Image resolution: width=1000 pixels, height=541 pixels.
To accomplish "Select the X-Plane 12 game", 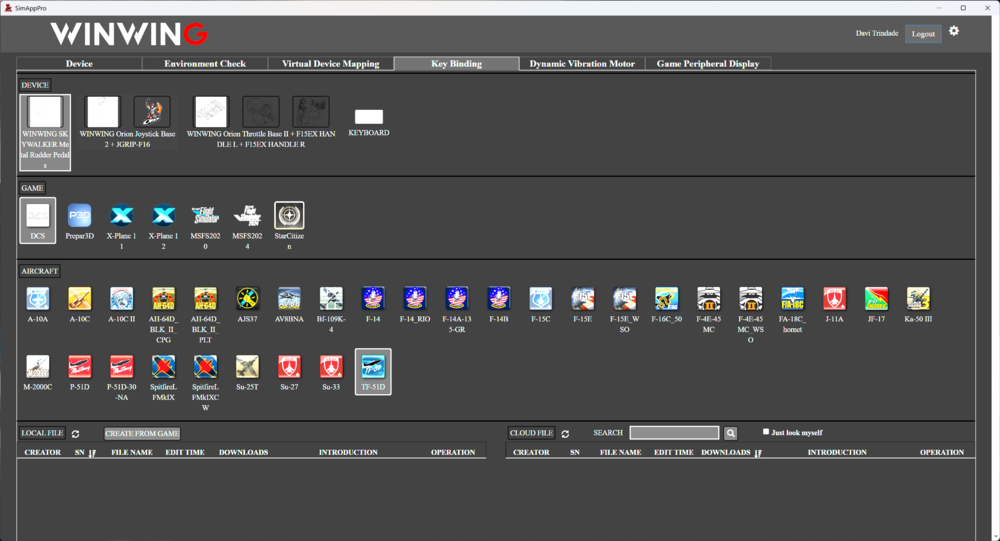I will (163, 216).
